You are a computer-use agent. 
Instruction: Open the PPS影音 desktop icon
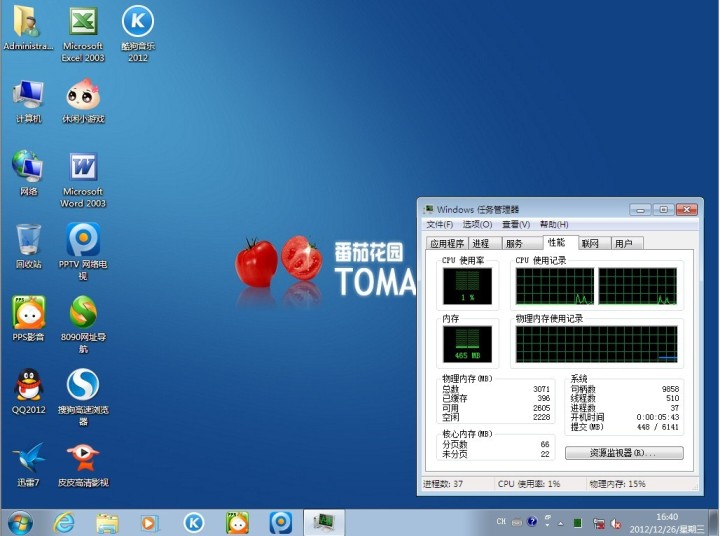(29, 314)
